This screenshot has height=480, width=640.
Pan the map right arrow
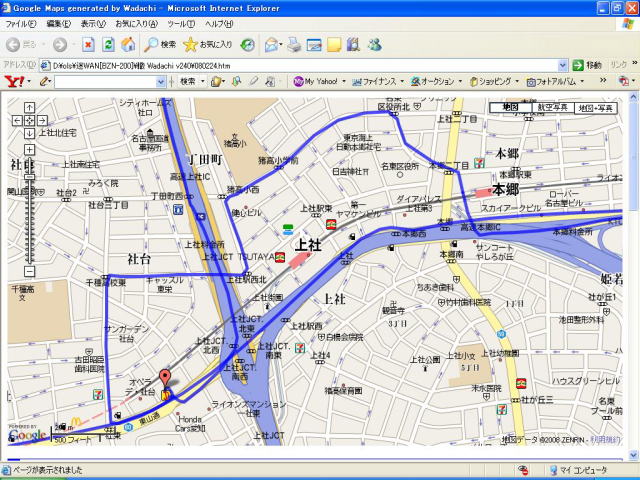point(42,120)
